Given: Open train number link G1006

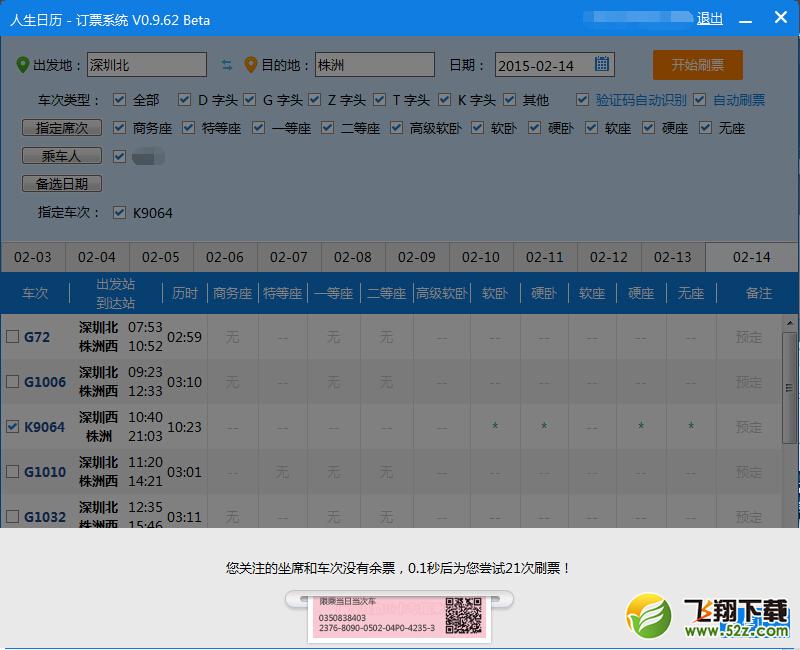Looking at the screenshot, I should pos(45,382).
